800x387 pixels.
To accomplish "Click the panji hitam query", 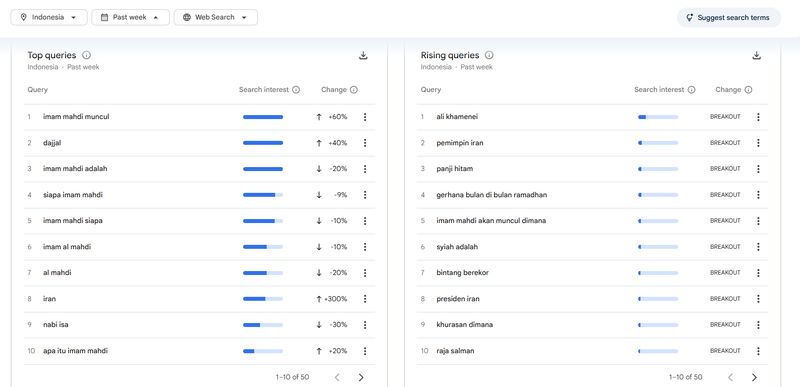I will tap(455, 169).
